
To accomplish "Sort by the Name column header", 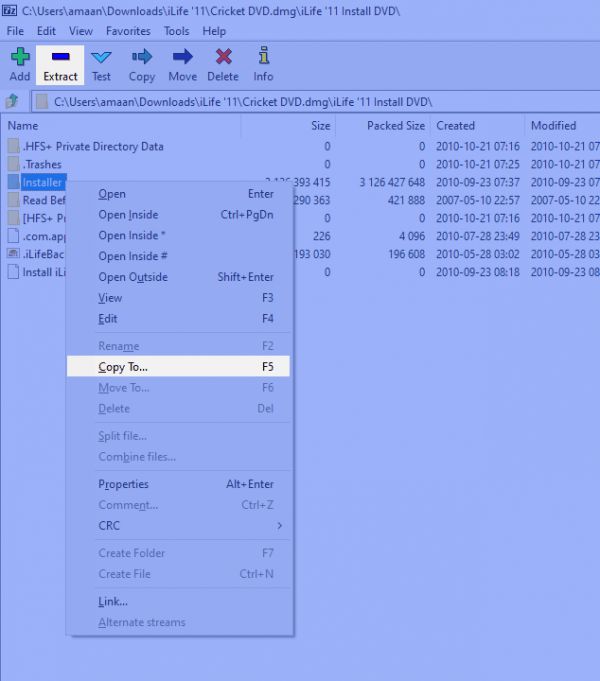I will [23, 126].
